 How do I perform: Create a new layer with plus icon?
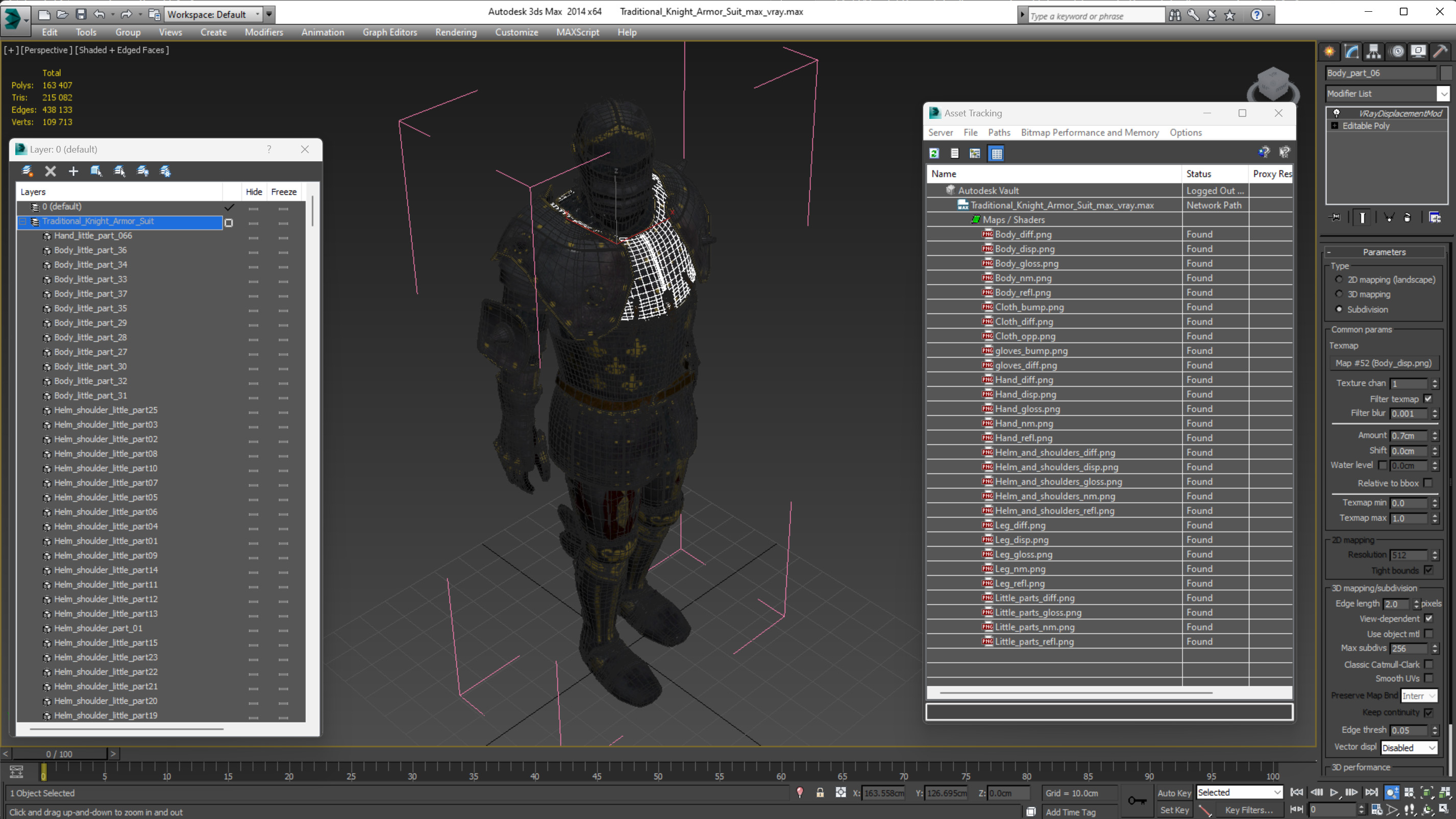click(x=73, y=171)
